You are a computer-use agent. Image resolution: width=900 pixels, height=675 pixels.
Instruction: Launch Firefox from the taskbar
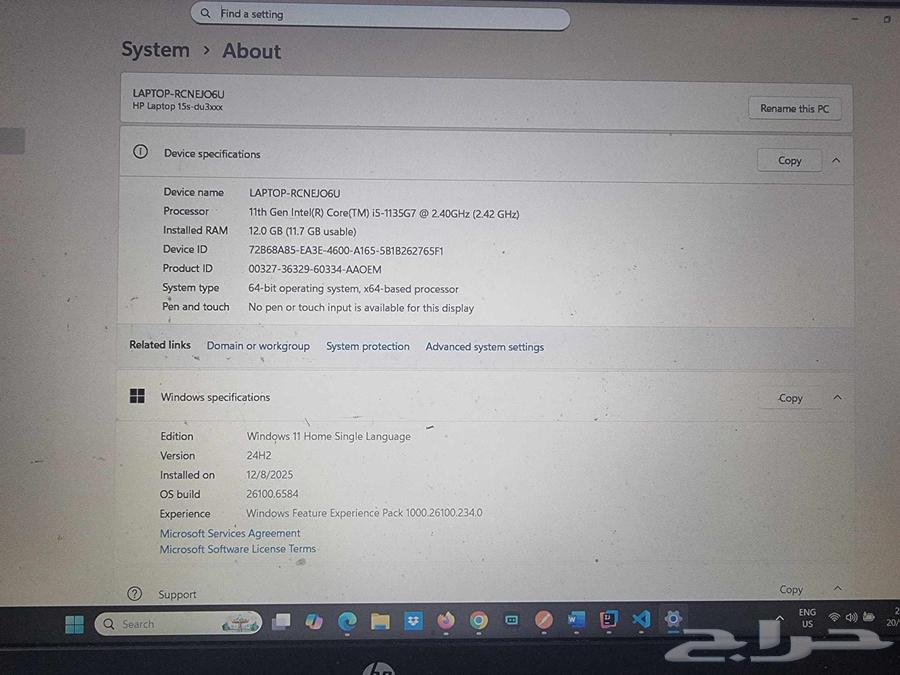(x=446, y=621)
